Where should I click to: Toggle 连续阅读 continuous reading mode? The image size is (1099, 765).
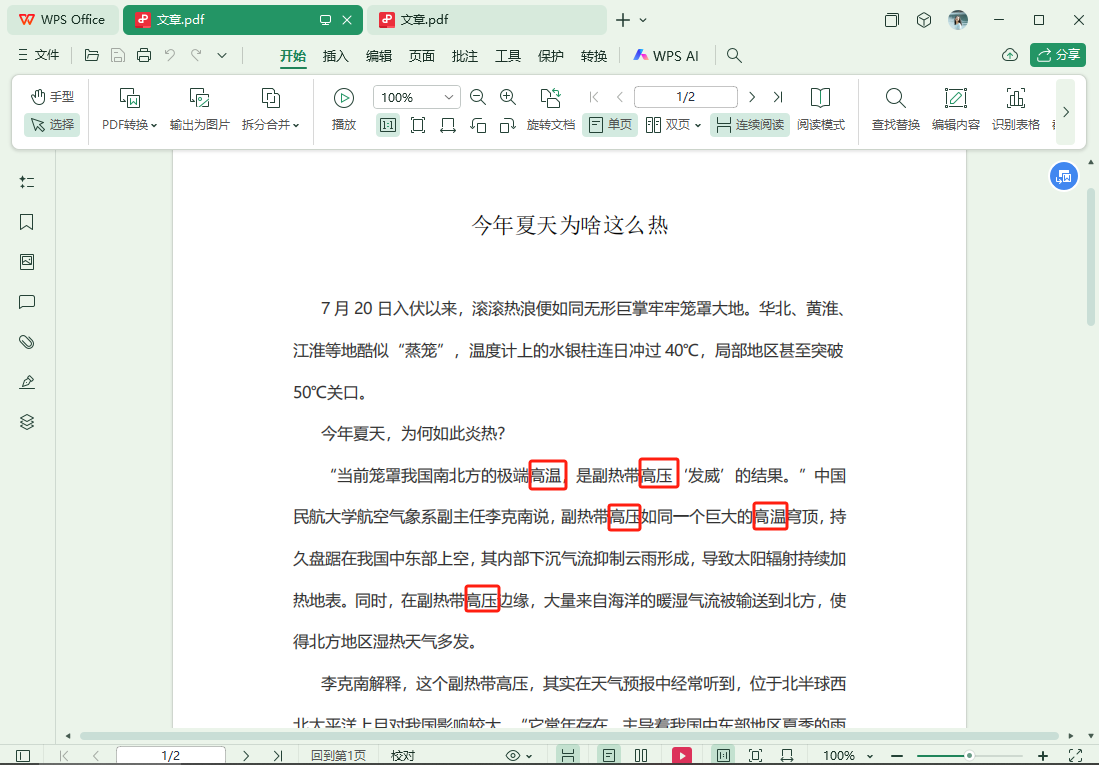point(749,125)
